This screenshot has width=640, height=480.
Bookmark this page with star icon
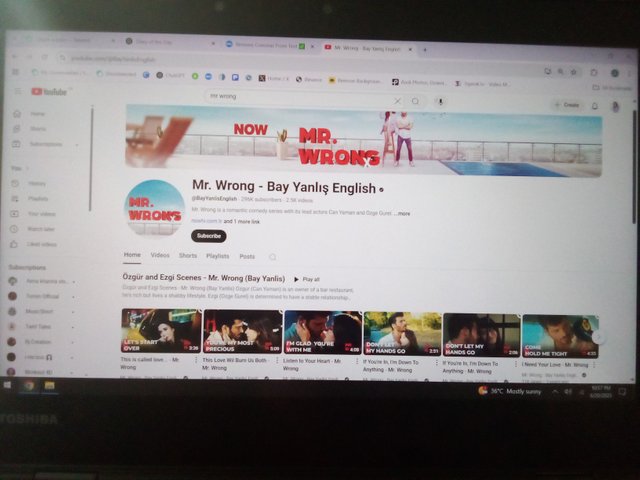click(573, 72)
